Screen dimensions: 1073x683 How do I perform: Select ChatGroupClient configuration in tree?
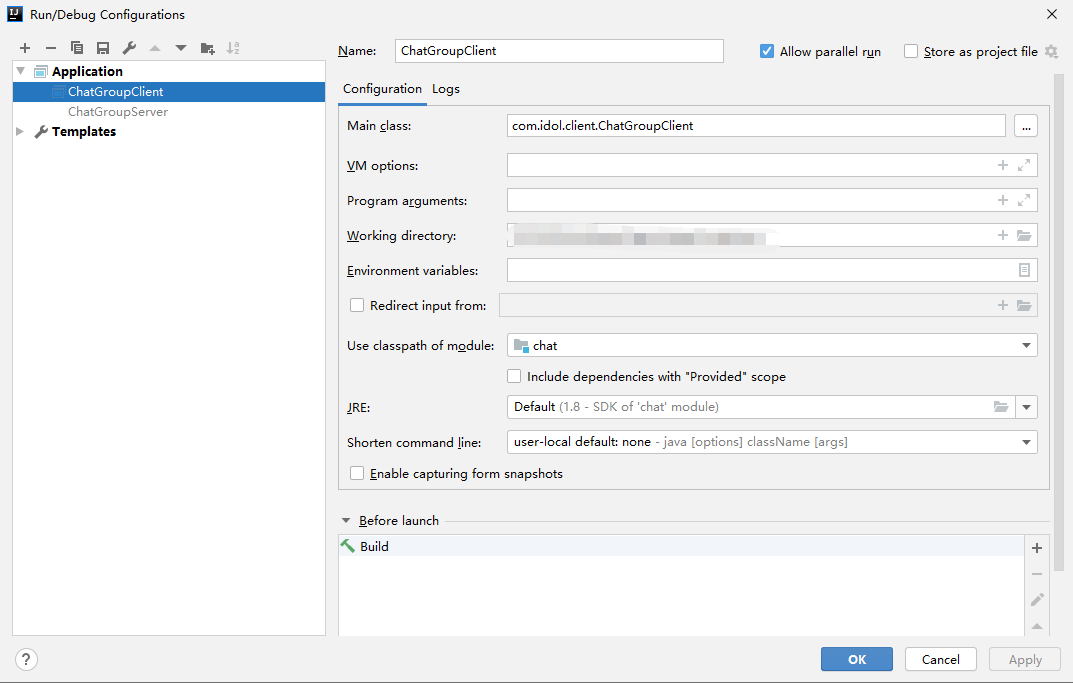(169, 92)
